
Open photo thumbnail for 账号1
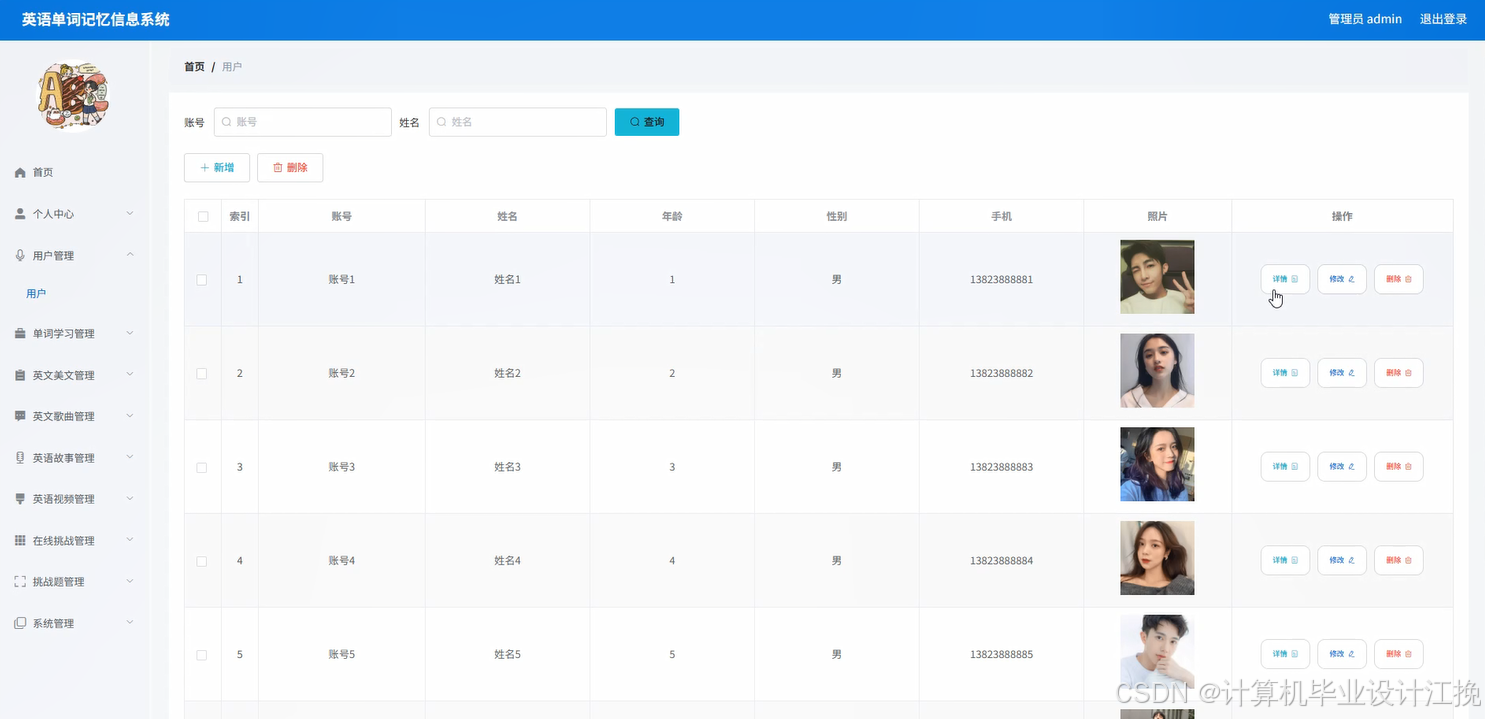pos(1157,277)
